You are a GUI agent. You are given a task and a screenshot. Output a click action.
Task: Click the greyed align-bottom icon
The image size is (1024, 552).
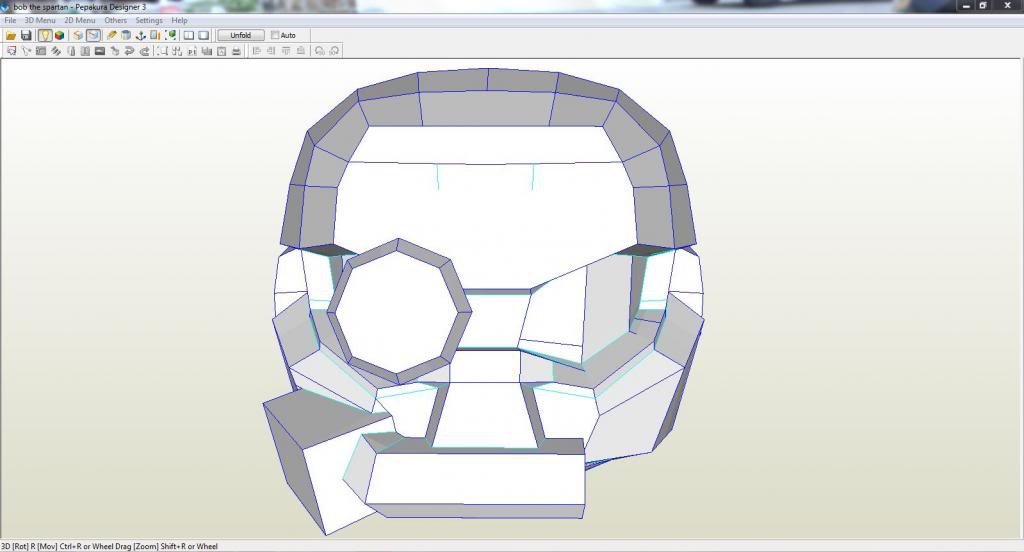[x=300, y=51]
